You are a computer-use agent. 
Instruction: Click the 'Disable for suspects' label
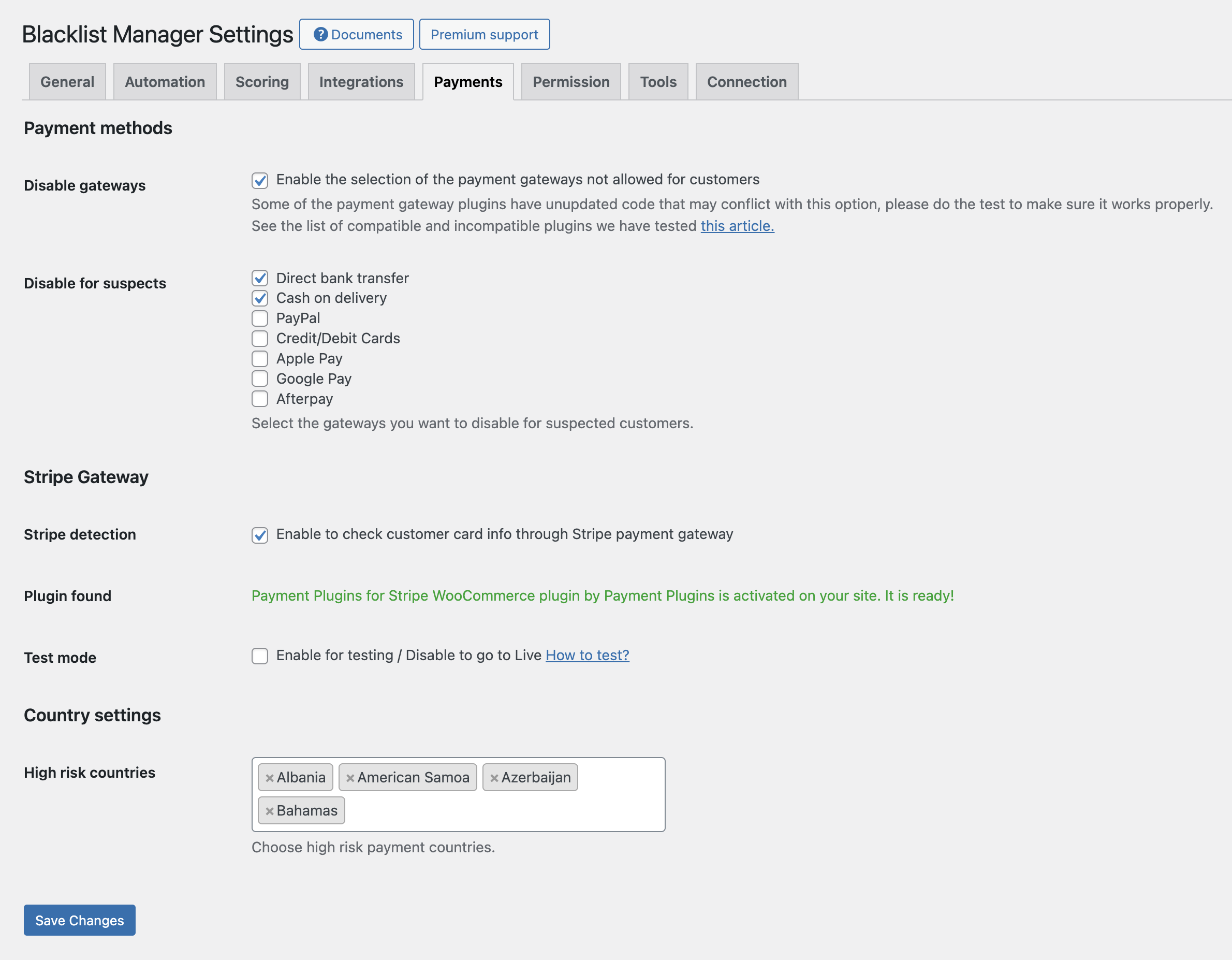click(95, 283)
